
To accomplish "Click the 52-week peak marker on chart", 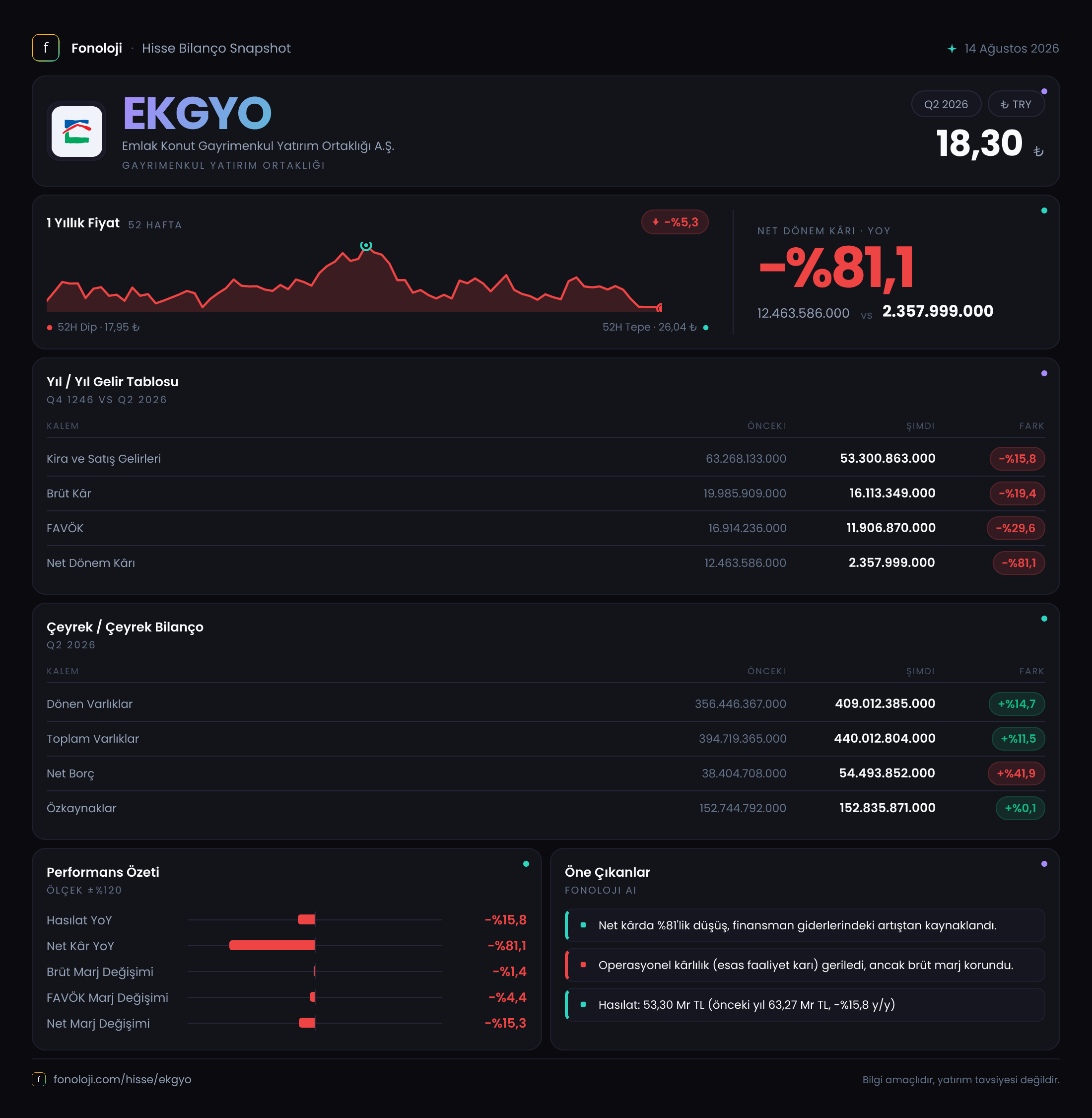I will (366, 246).
